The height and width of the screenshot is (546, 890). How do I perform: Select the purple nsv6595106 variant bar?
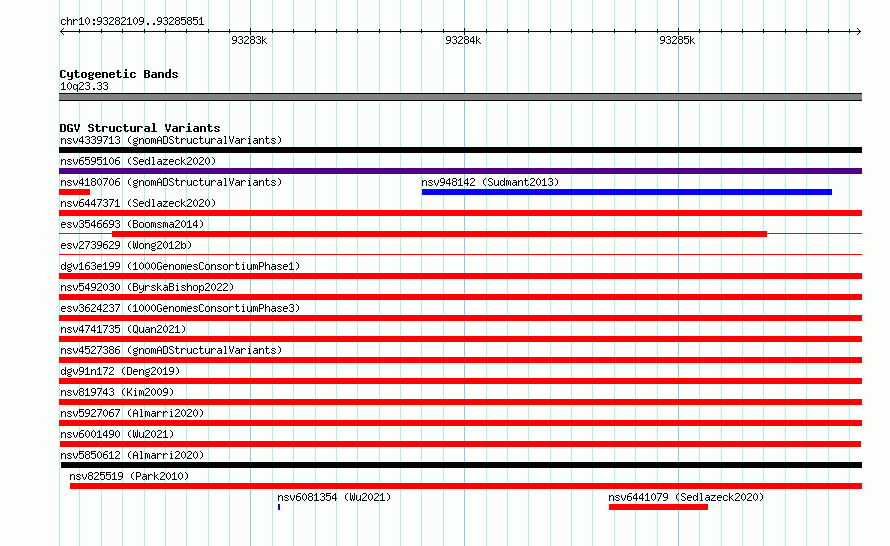[460, 171]
